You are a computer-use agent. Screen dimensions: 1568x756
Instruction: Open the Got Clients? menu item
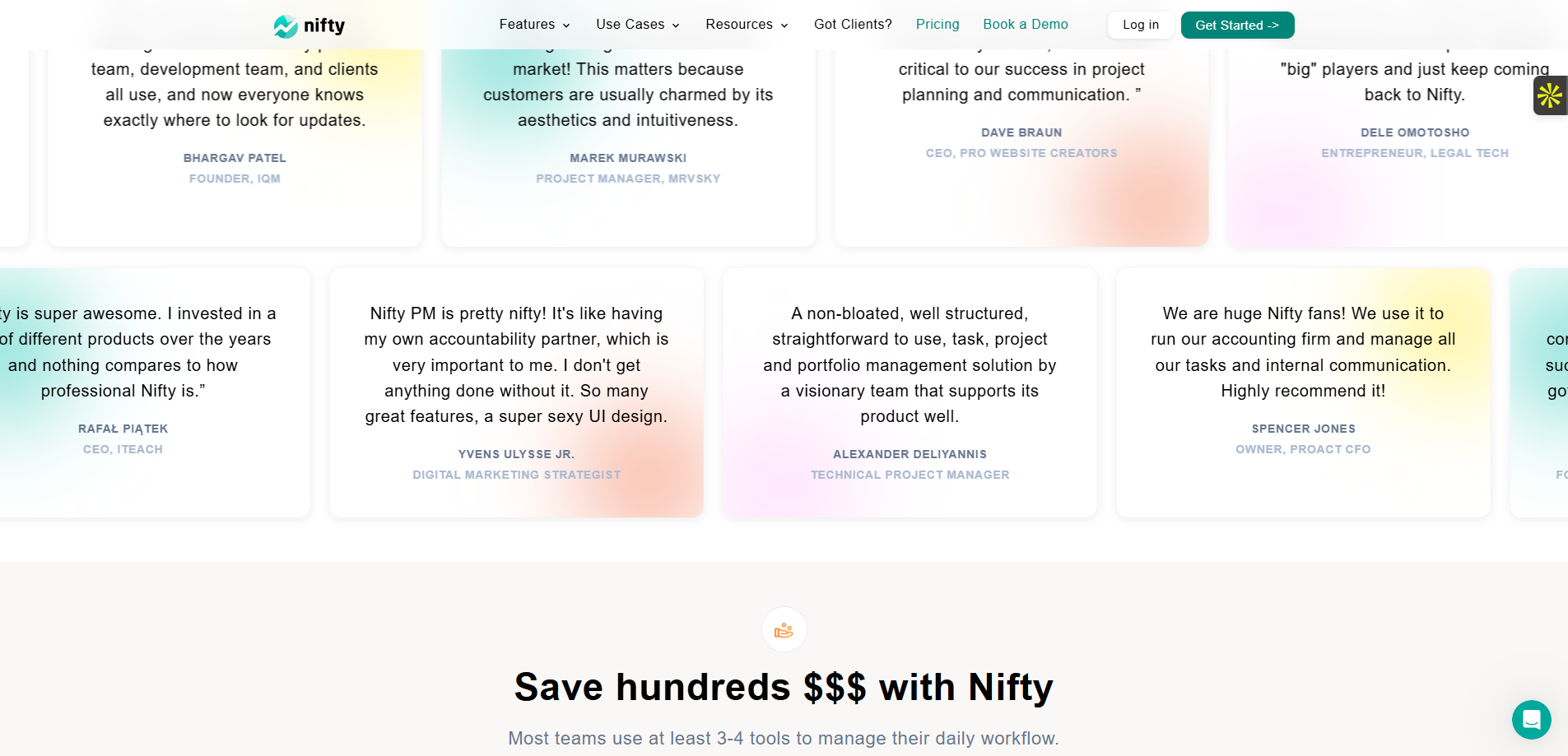click(x=853, y=25)
